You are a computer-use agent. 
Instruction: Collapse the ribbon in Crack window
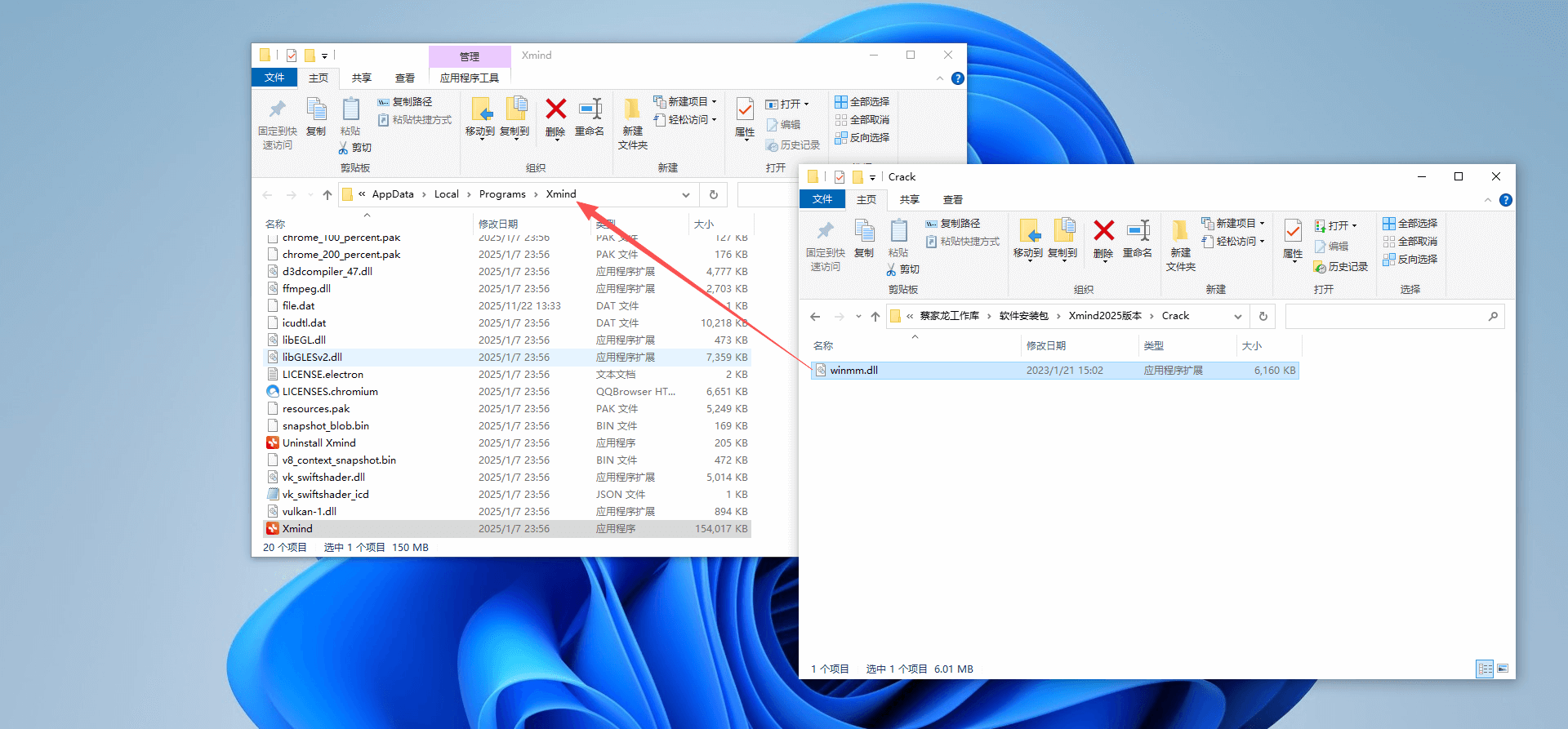click(x=1487, y=200)
